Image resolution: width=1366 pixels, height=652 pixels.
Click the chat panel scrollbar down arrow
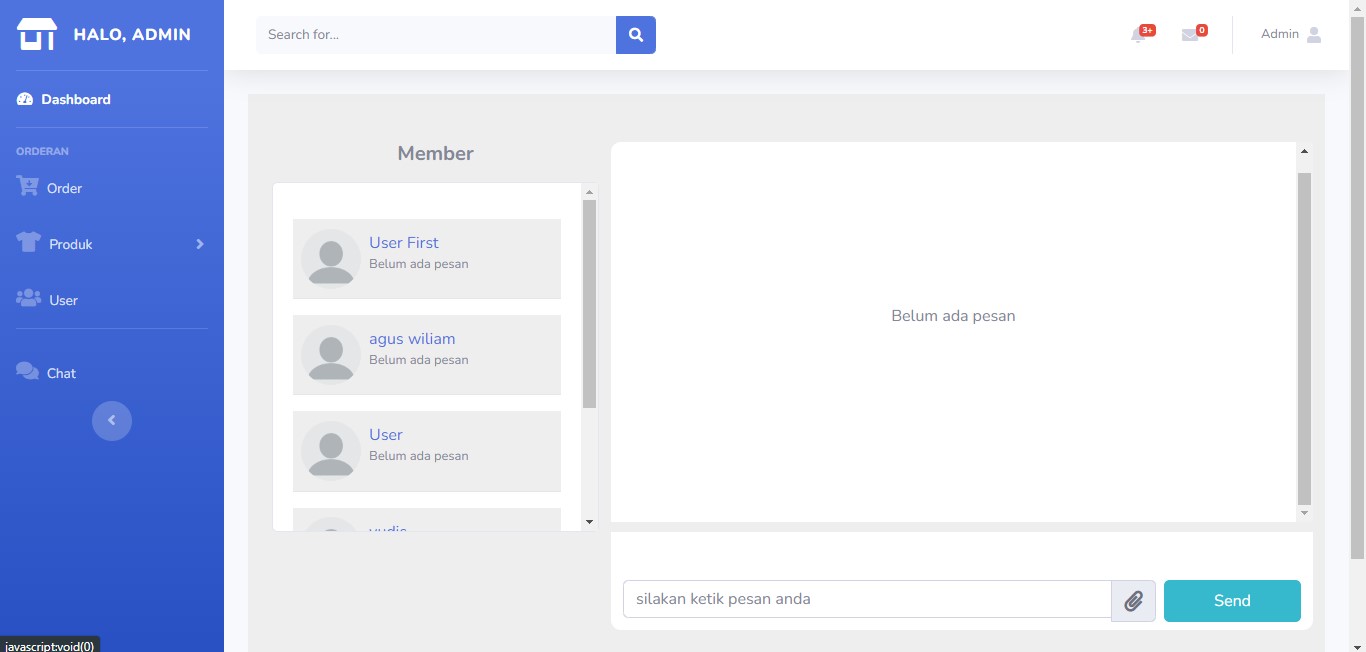pyautogui.click(x=1304, y=513)
